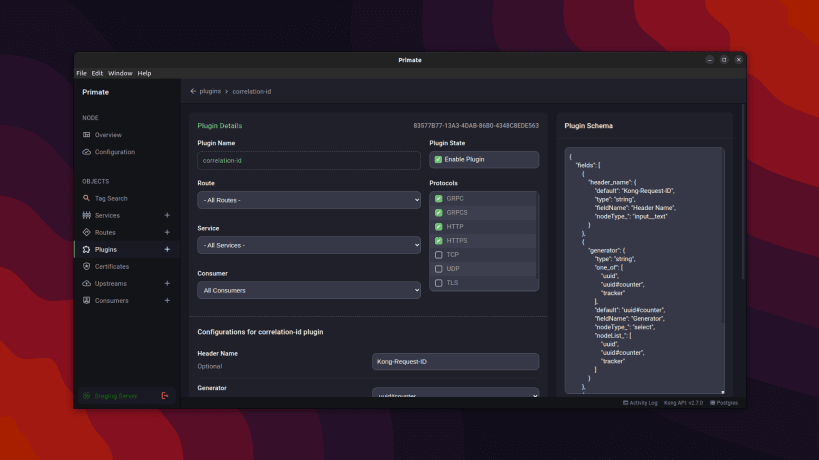Uncheck the GRPCS protocol
Viewport: 819px width, 460px height.
439,213
